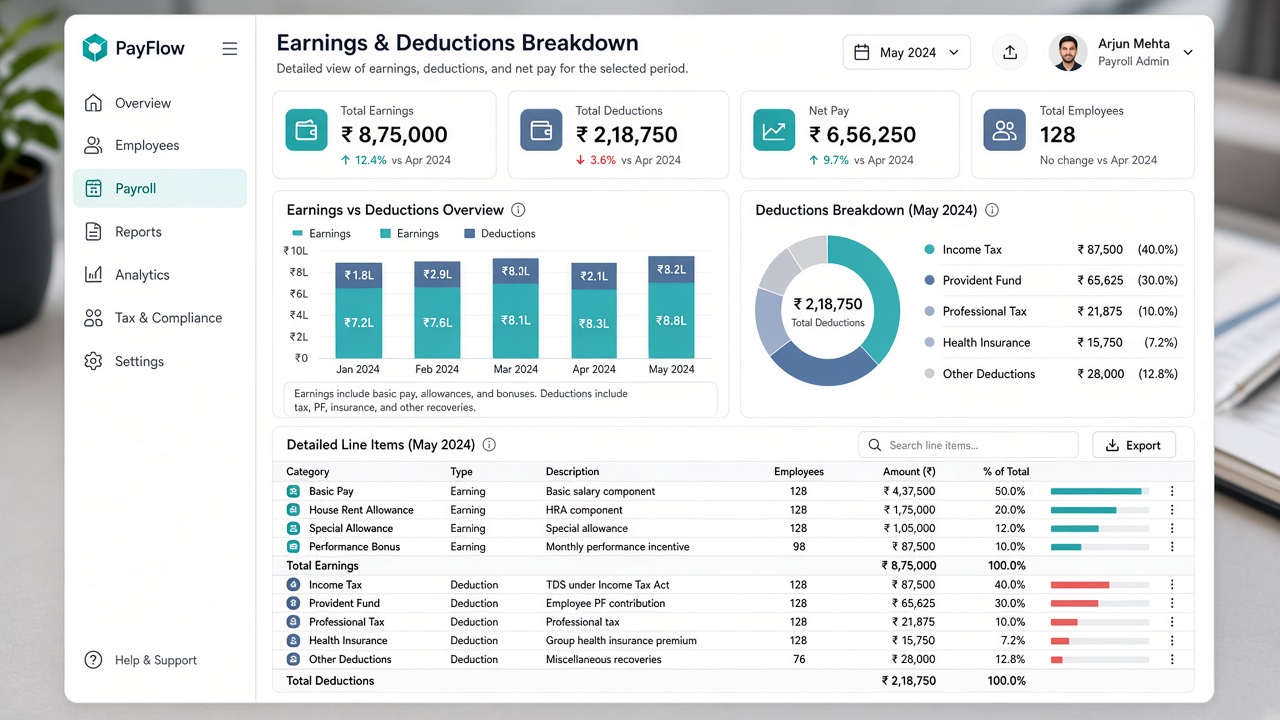Select the Payroll sidebar item

[x=160, y=188]
